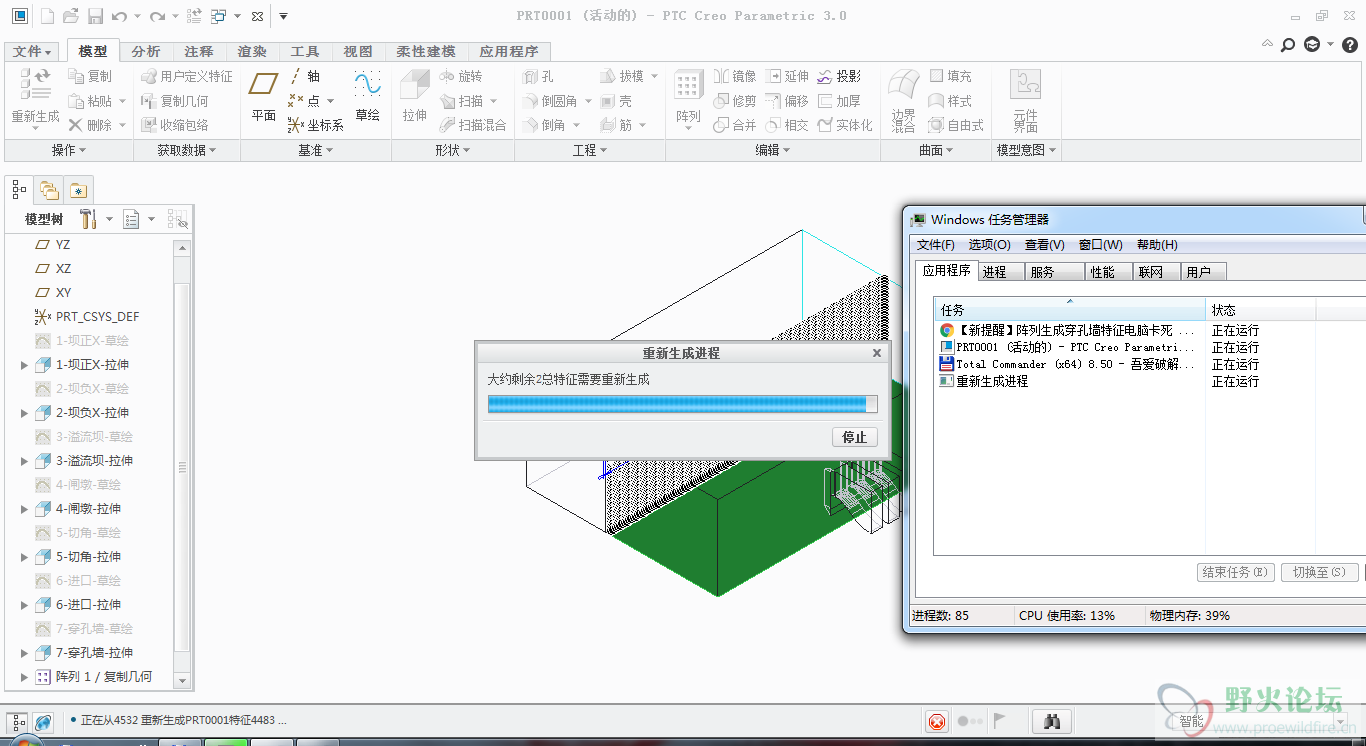1366x746 pixels.
Task: Switch to the 分析 ribbon tab
Action: coord(146,51)
